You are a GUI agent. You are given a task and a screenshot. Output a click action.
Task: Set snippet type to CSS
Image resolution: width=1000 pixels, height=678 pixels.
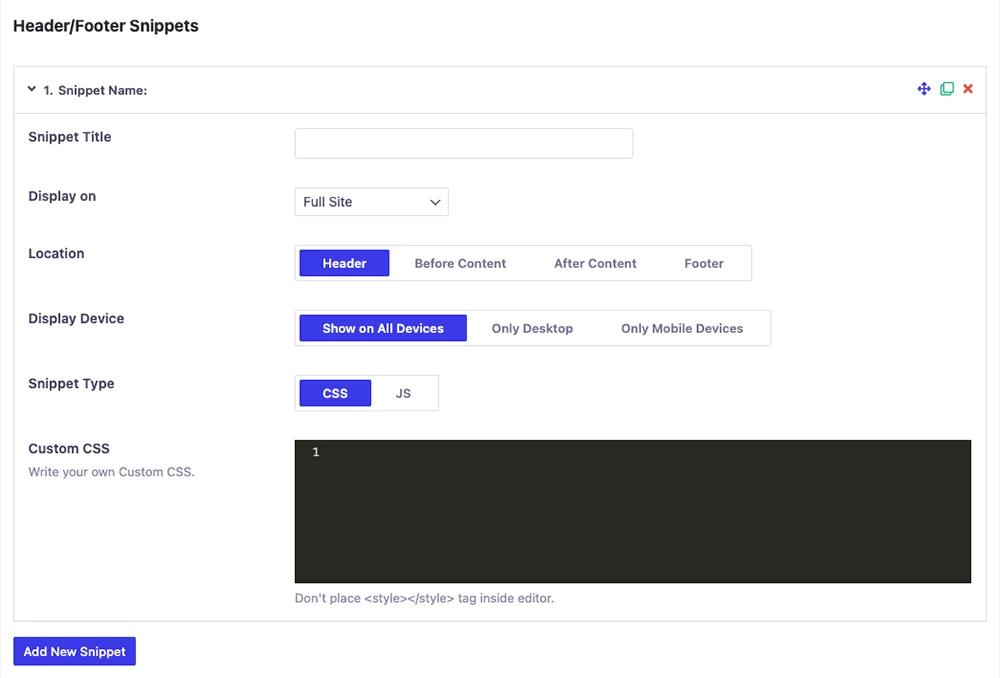click(x=335, y=393)
